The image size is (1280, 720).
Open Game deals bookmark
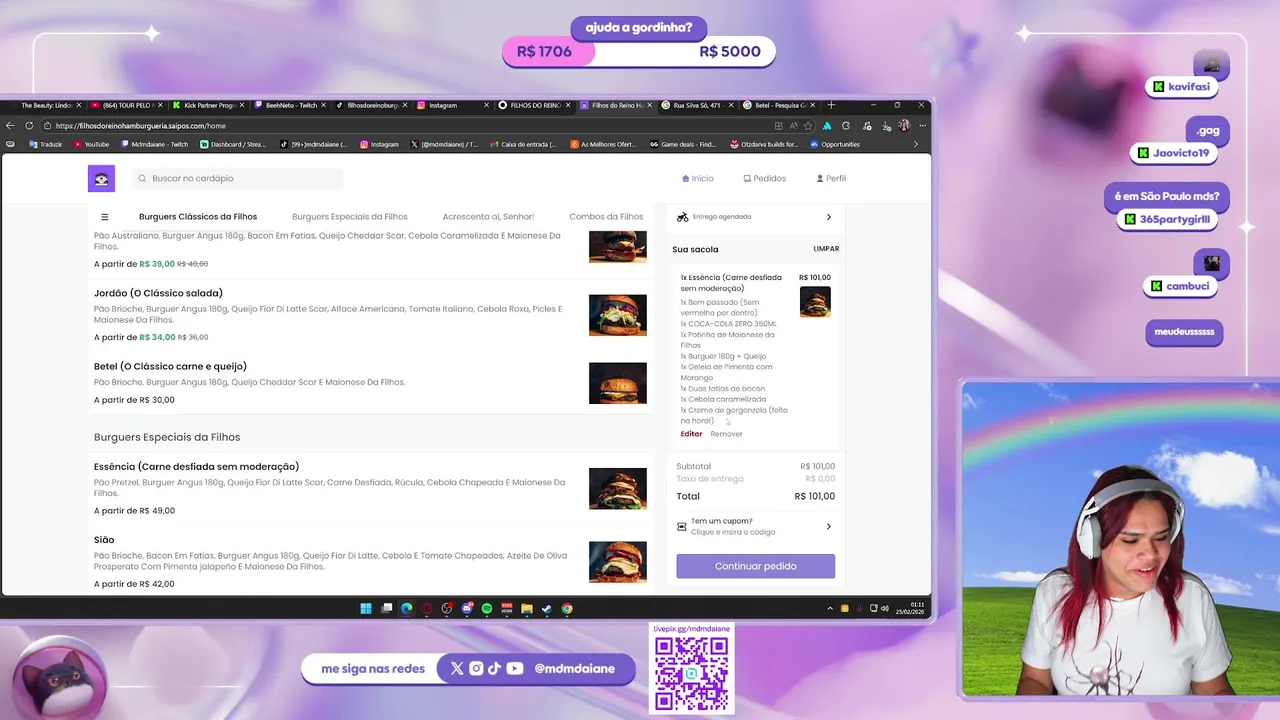point(683,144)
